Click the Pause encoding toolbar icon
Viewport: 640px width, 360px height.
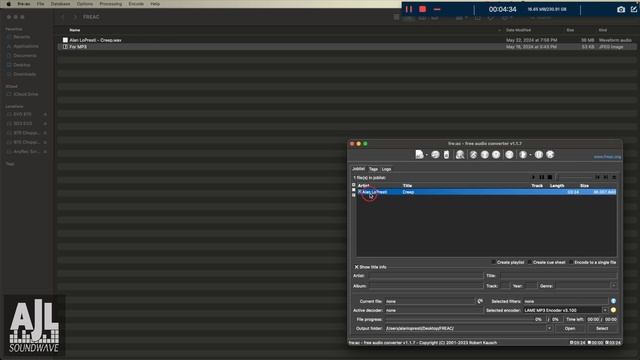click(539, 155)
